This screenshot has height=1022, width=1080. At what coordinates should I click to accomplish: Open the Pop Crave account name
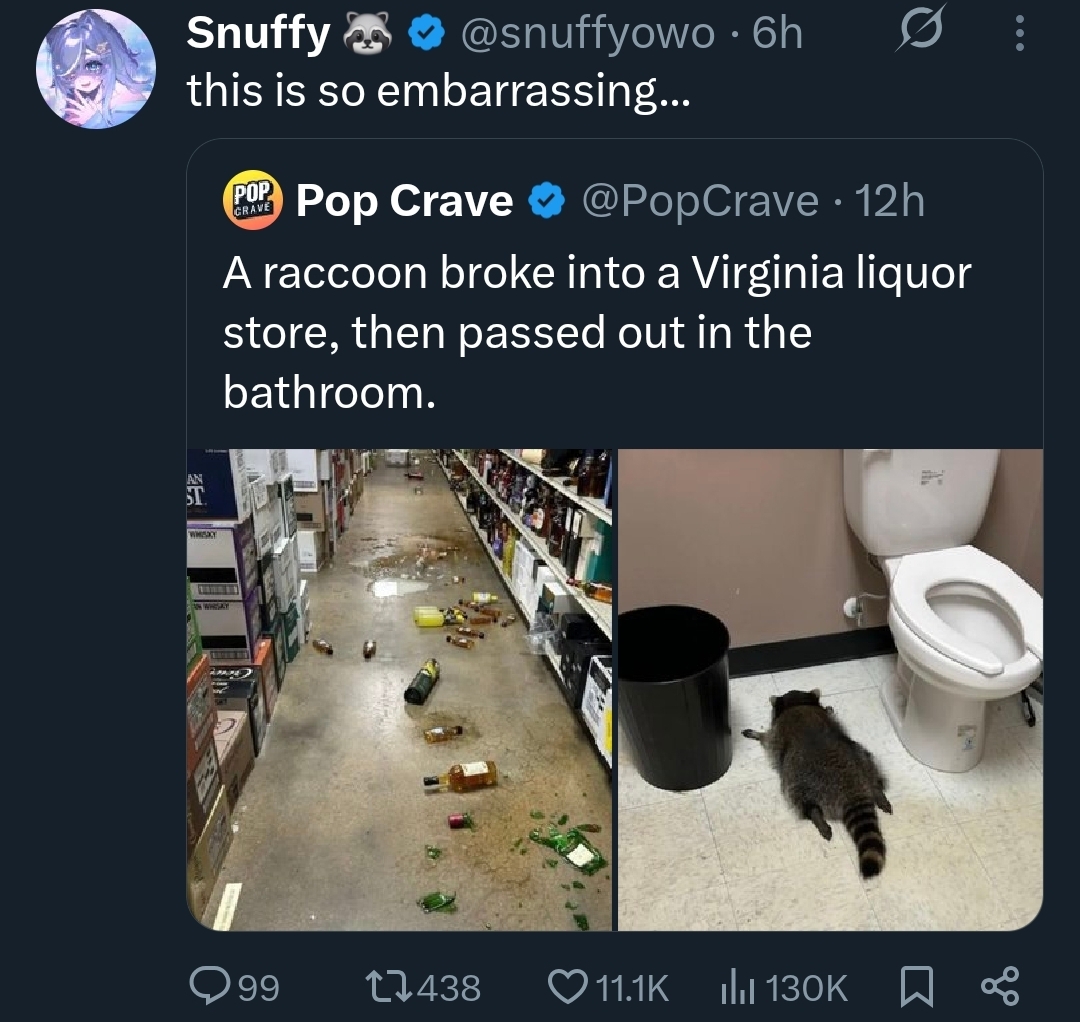point(405,202)
